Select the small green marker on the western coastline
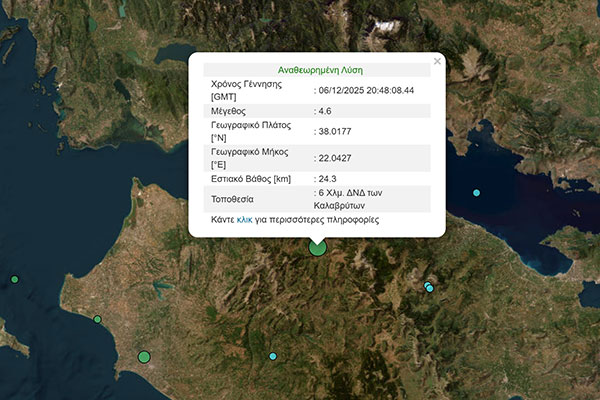This screenshot has height=400, width=600. [97, 320]
